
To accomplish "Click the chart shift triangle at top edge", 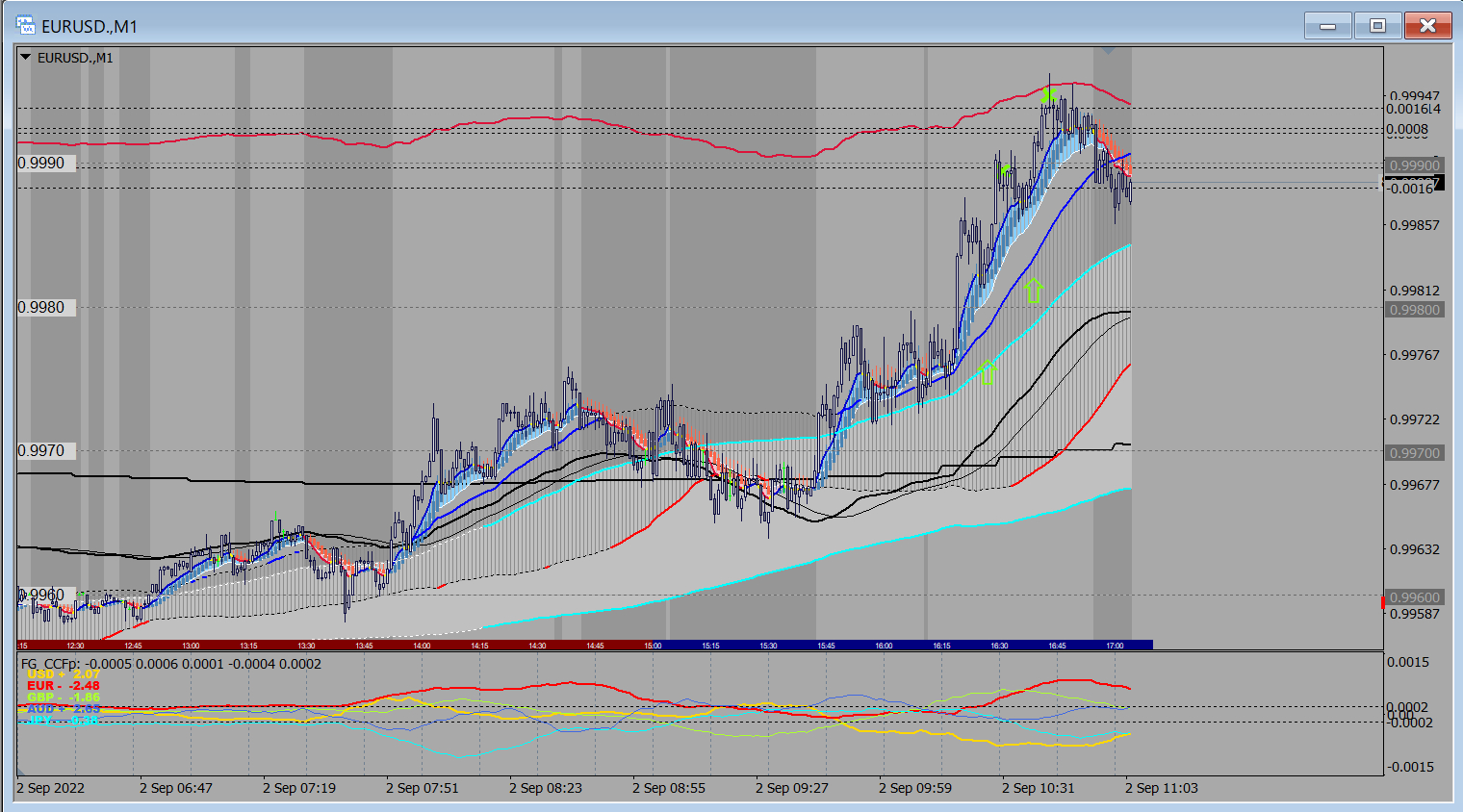I will pyautogui.click(x=1108, y=51).
